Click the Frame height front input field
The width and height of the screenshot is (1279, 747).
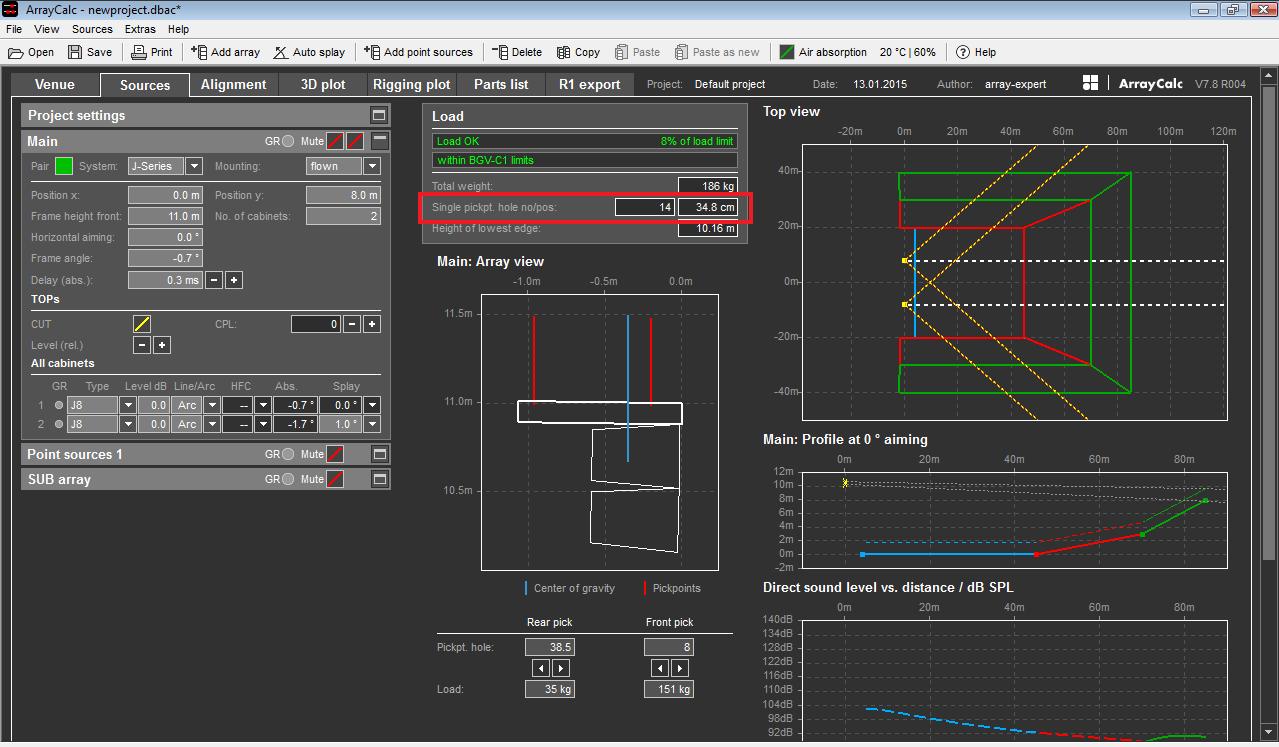coord(165,216)
